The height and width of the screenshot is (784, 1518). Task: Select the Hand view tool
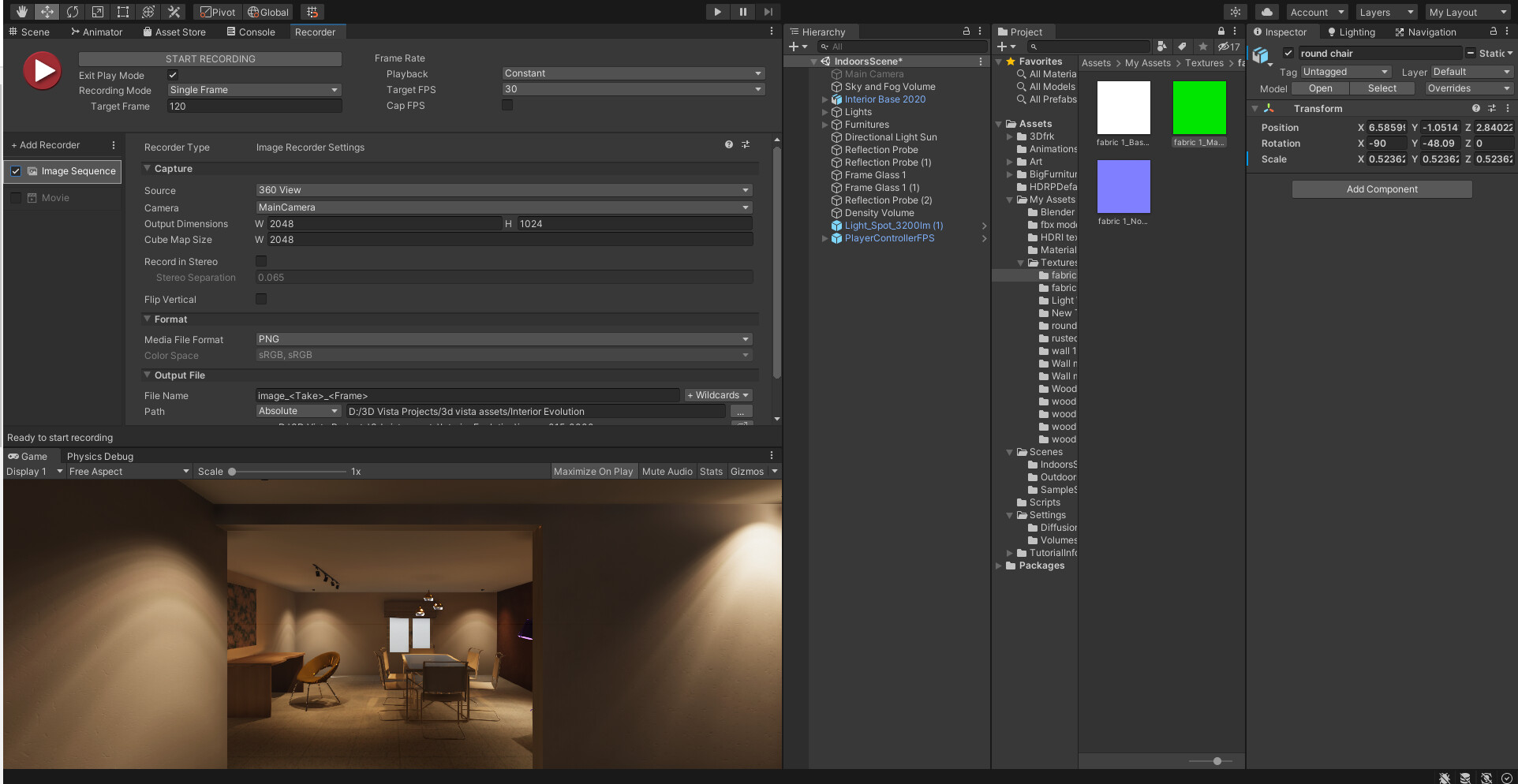click(21, 11)
